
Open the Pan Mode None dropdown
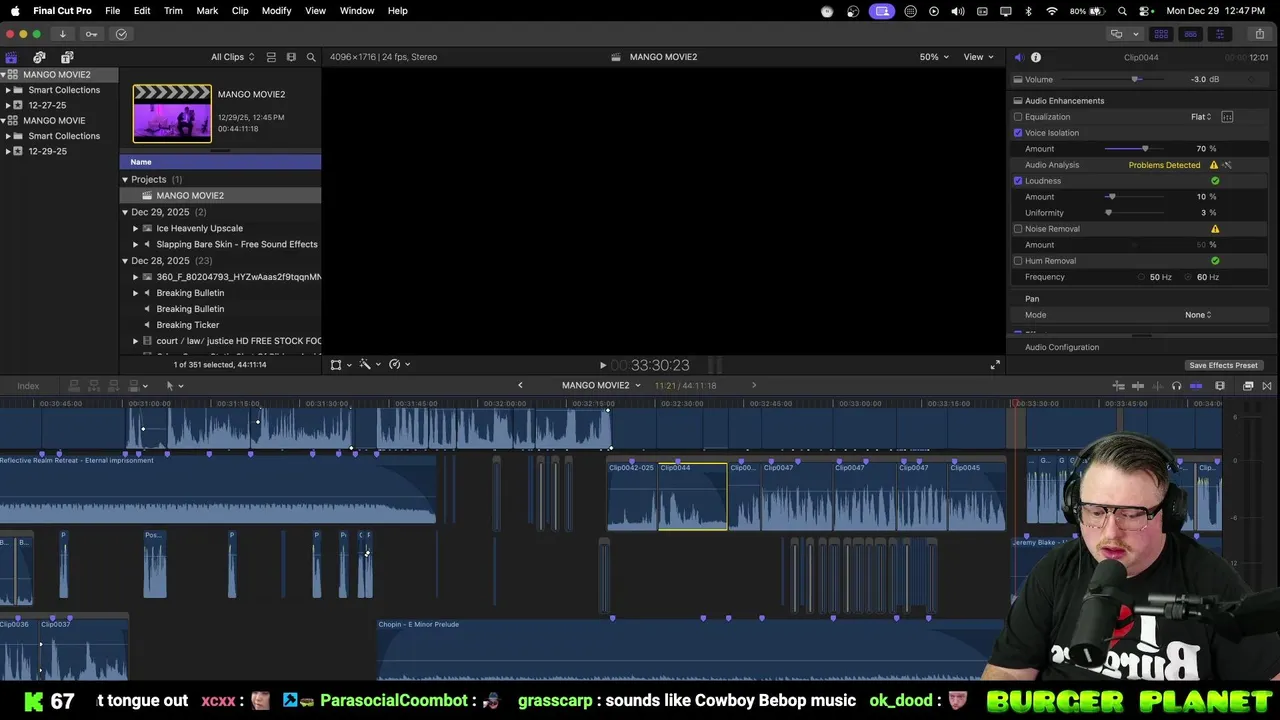tap(1198, 315)
